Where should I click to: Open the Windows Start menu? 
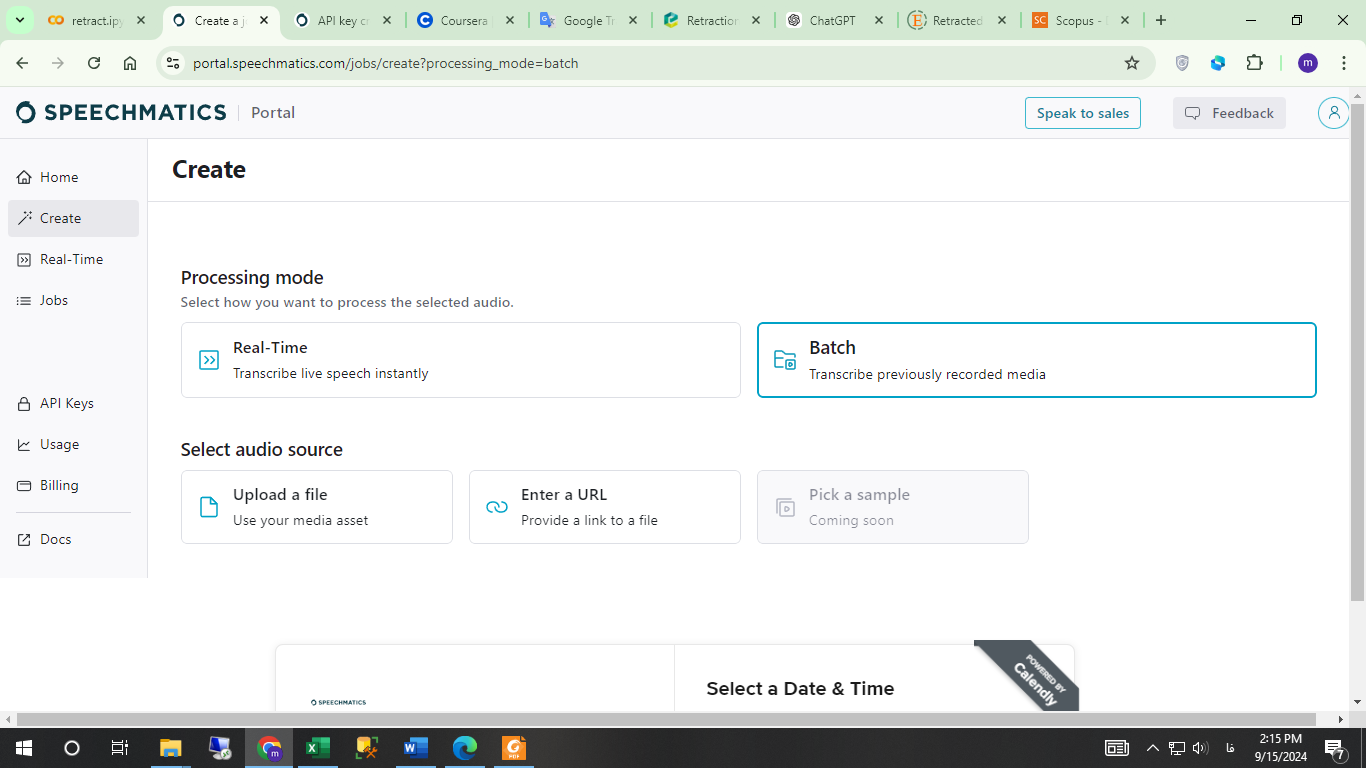pyautogui.click(x=24, y=748)
